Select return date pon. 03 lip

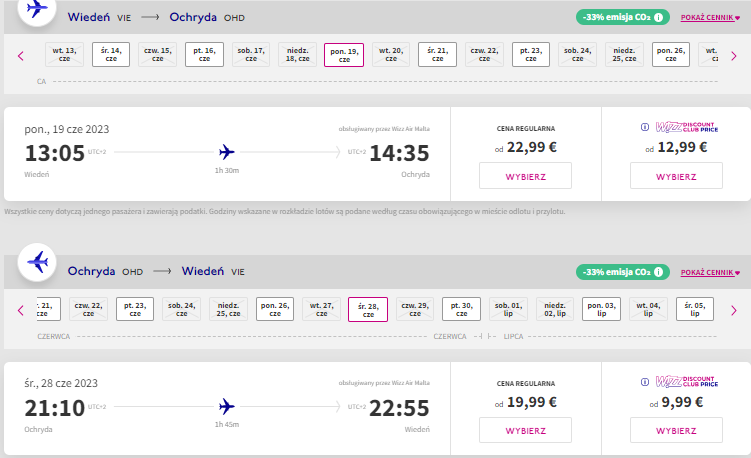[x=602, y=309]
